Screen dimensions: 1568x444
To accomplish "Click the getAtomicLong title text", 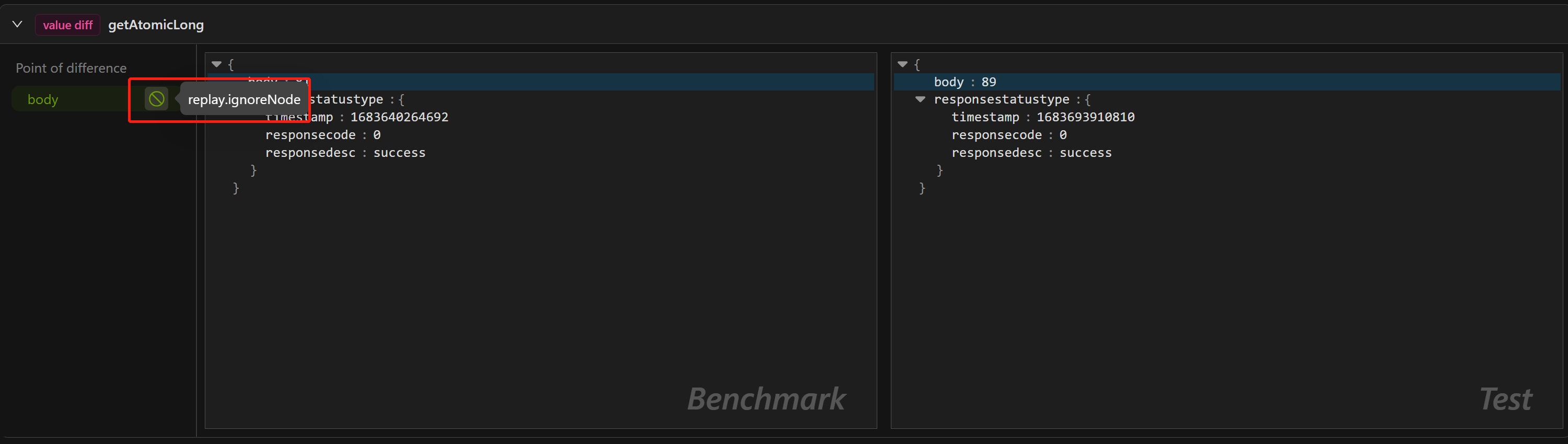I will [156, 25].
